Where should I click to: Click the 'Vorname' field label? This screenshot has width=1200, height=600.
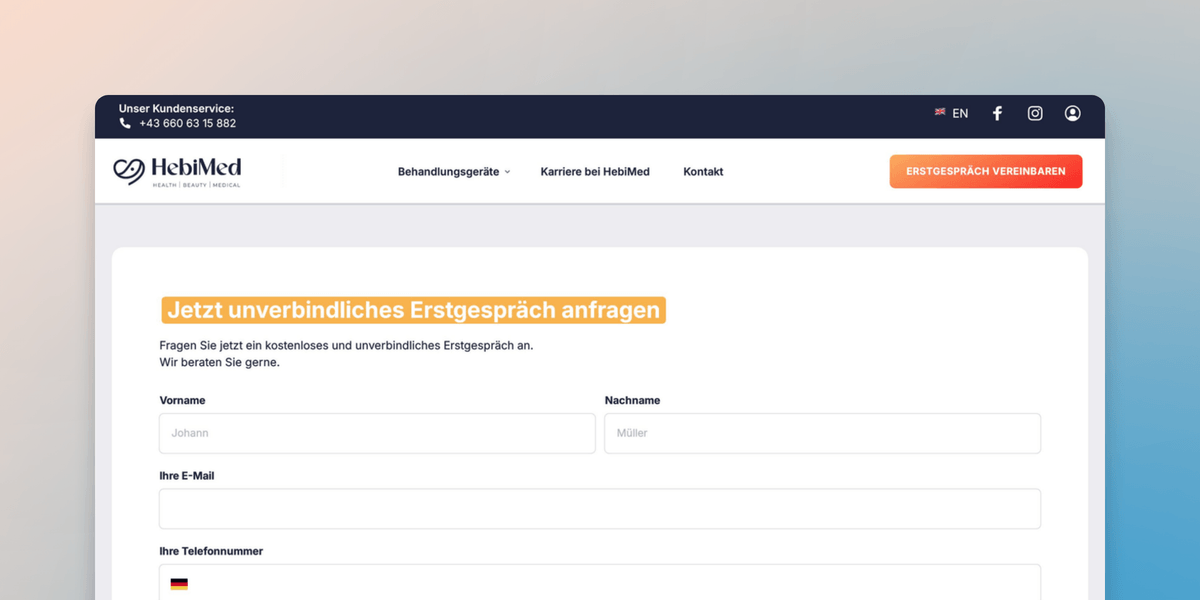tap(182, 400)
